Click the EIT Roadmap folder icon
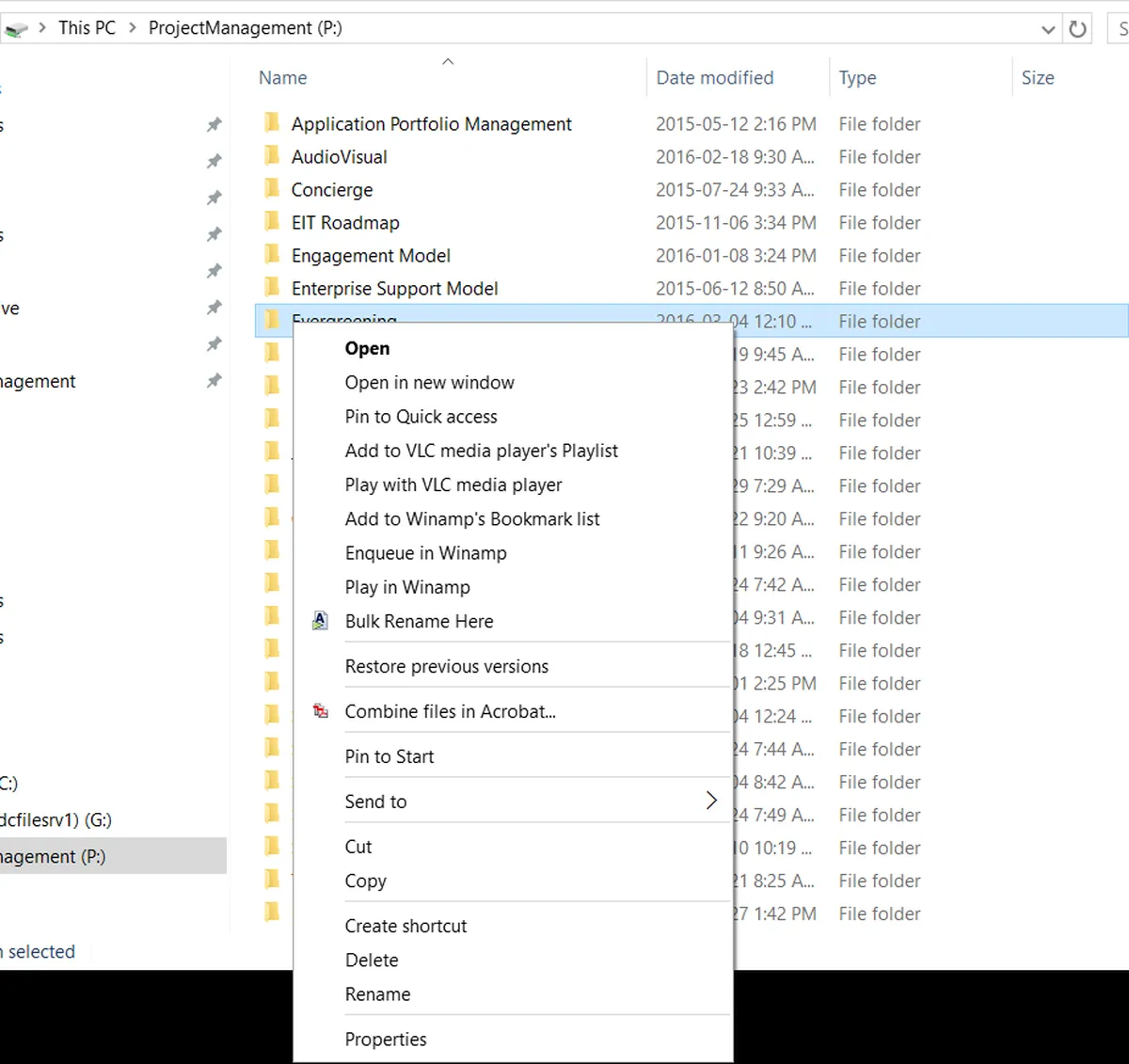 [x=272, y=222]
